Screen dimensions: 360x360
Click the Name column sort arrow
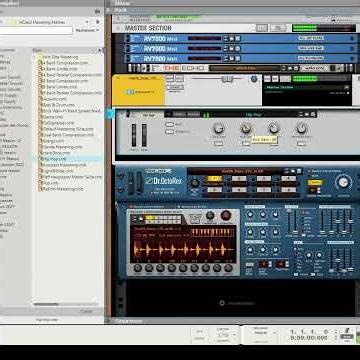coord(99,50)
